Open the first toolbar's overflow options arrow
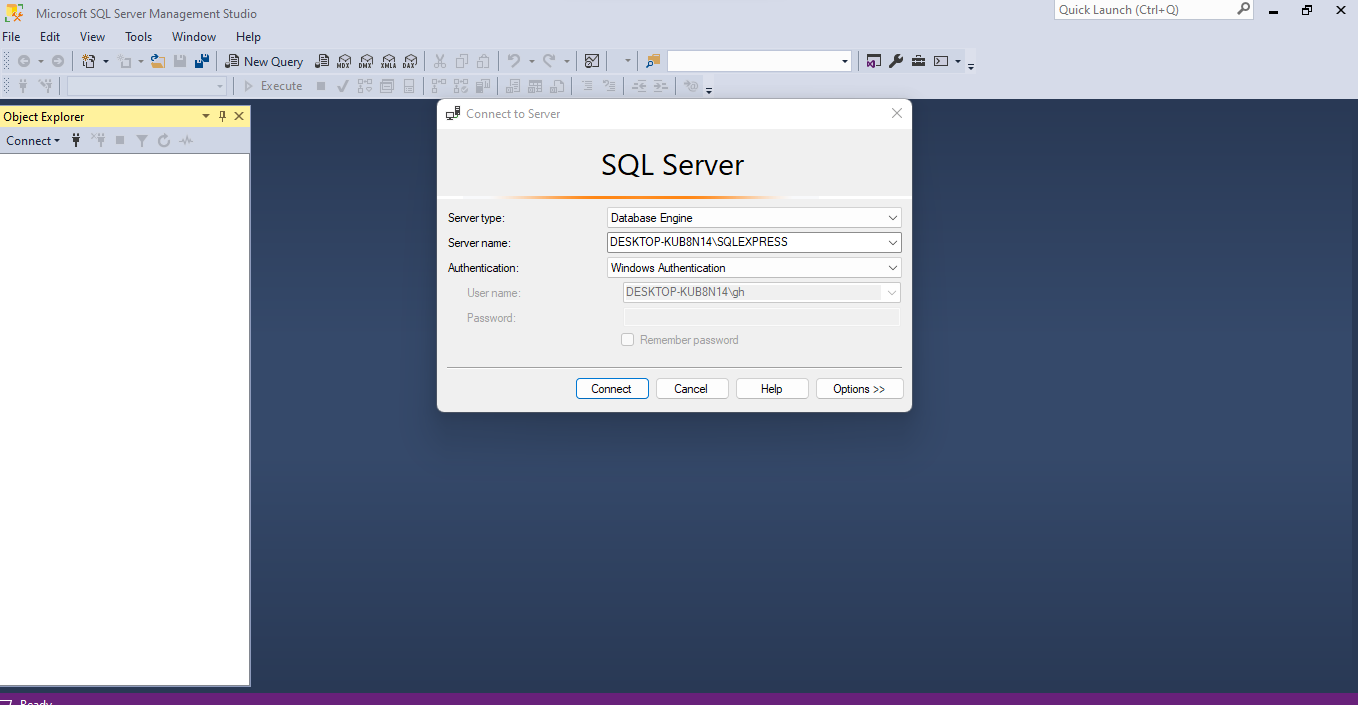The width and height of the screenshot is (1358, 705). (x=971, y=66)
